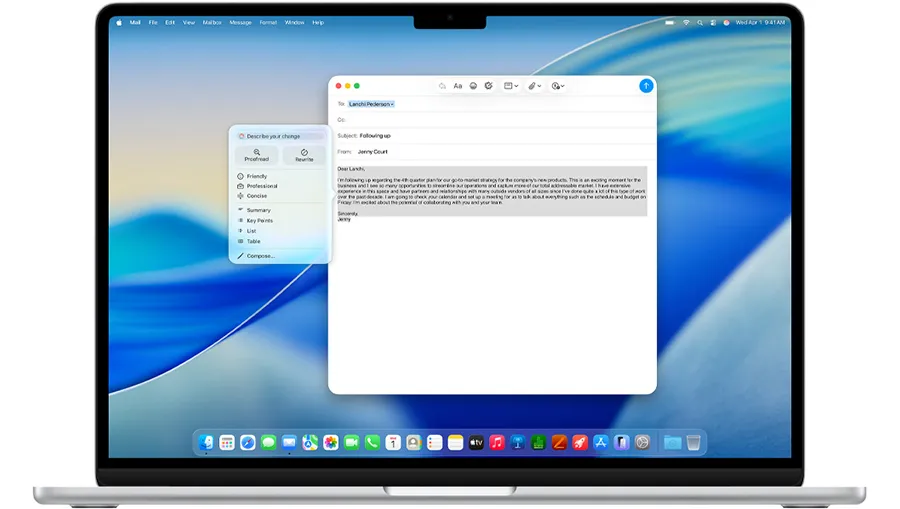Click the blue Send message button

(646, 86)
